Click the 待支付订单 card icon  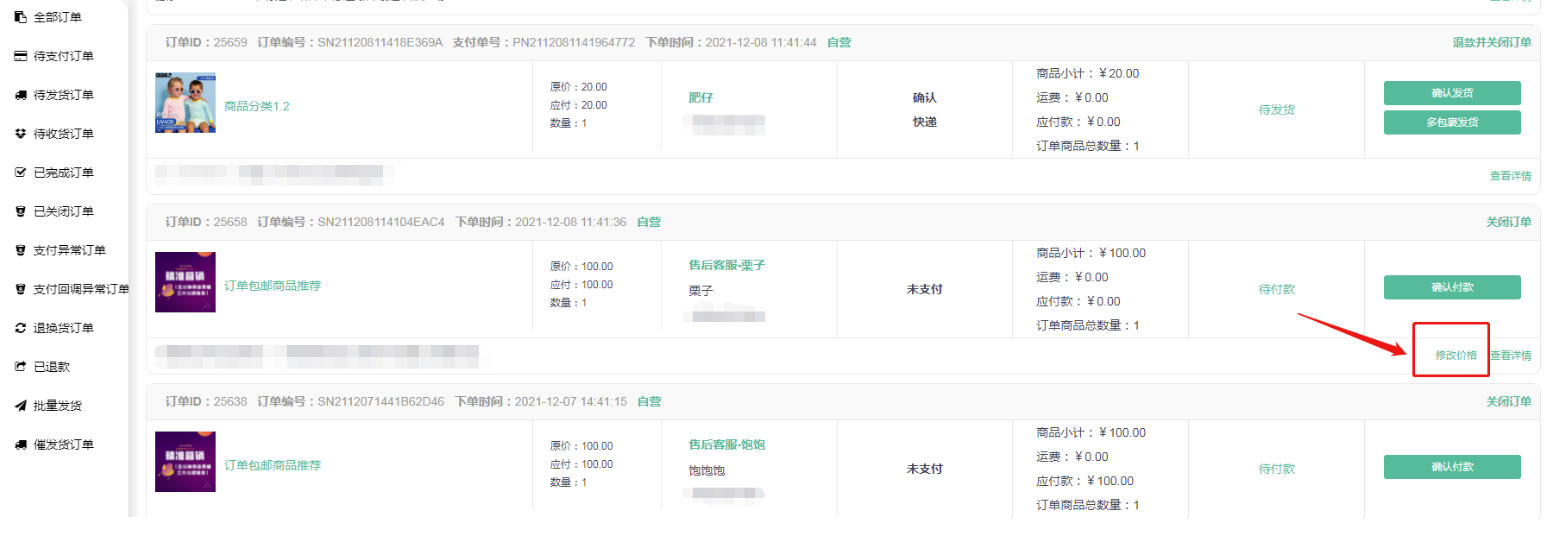[x=20, y=56]
